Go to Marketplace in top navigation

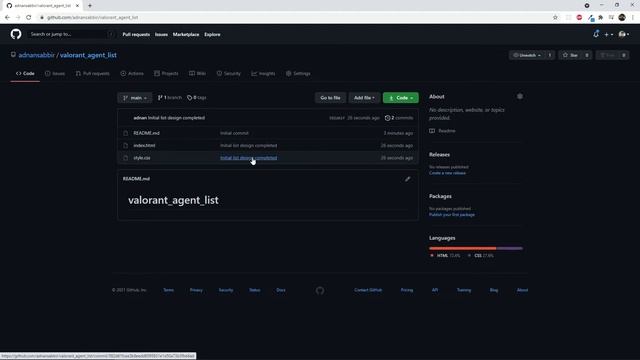(186, 35)
